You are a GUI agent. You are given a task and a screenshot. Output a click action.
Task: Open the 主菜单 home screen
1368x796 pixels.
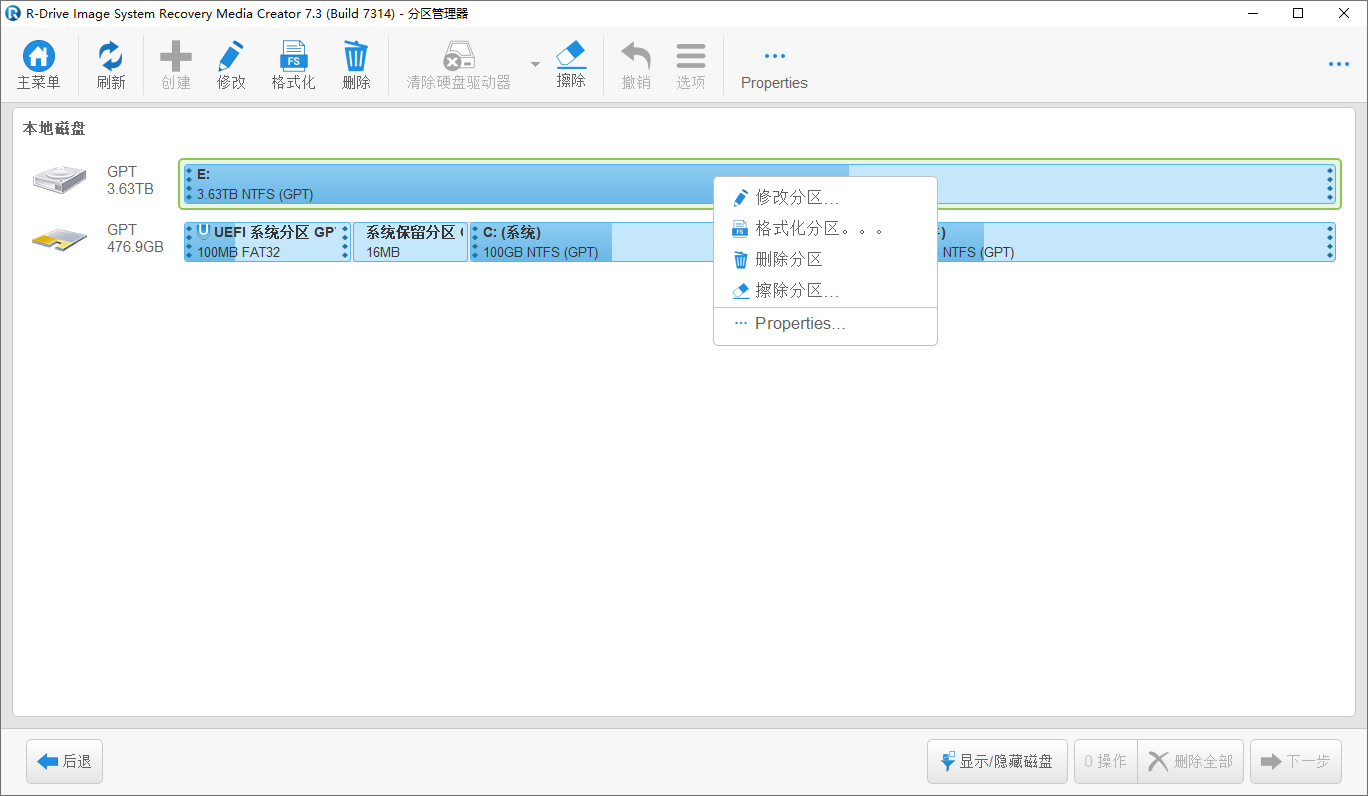38,64
